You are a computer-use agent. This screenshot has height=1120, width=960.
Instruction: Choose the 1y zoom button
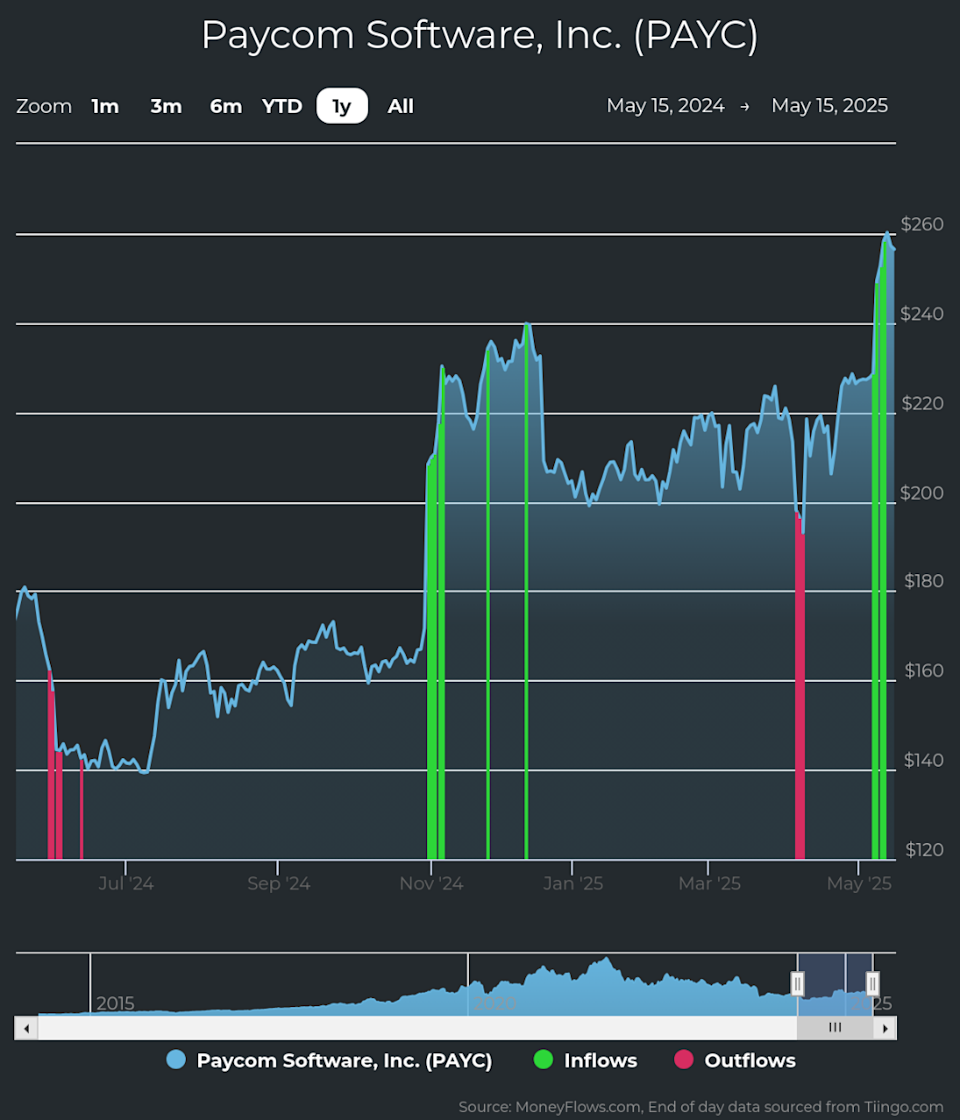pos(342,106)
